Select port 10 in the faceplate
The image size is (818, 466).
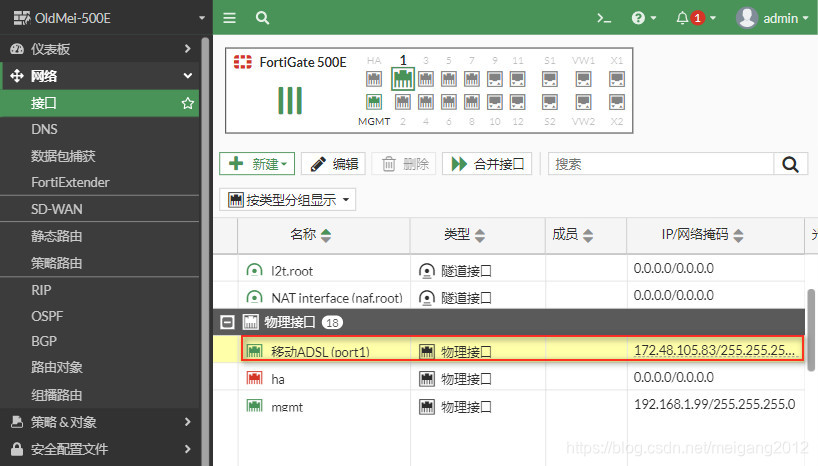pyautogui.click(x=495, y=102)
